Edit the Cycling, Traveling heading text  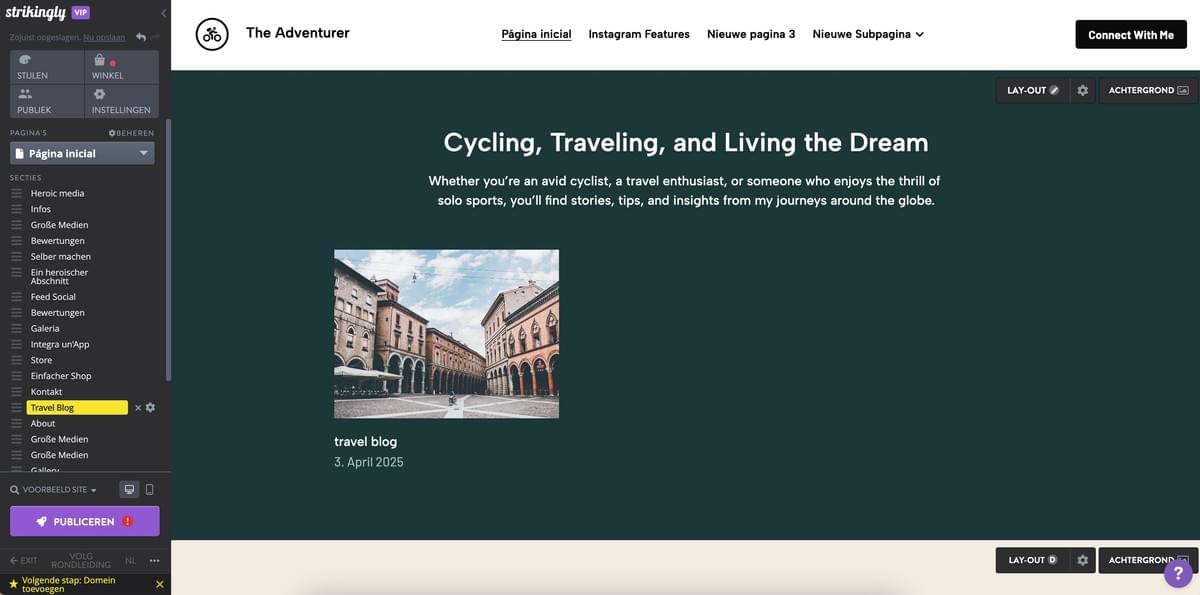(x=686, y=142)
